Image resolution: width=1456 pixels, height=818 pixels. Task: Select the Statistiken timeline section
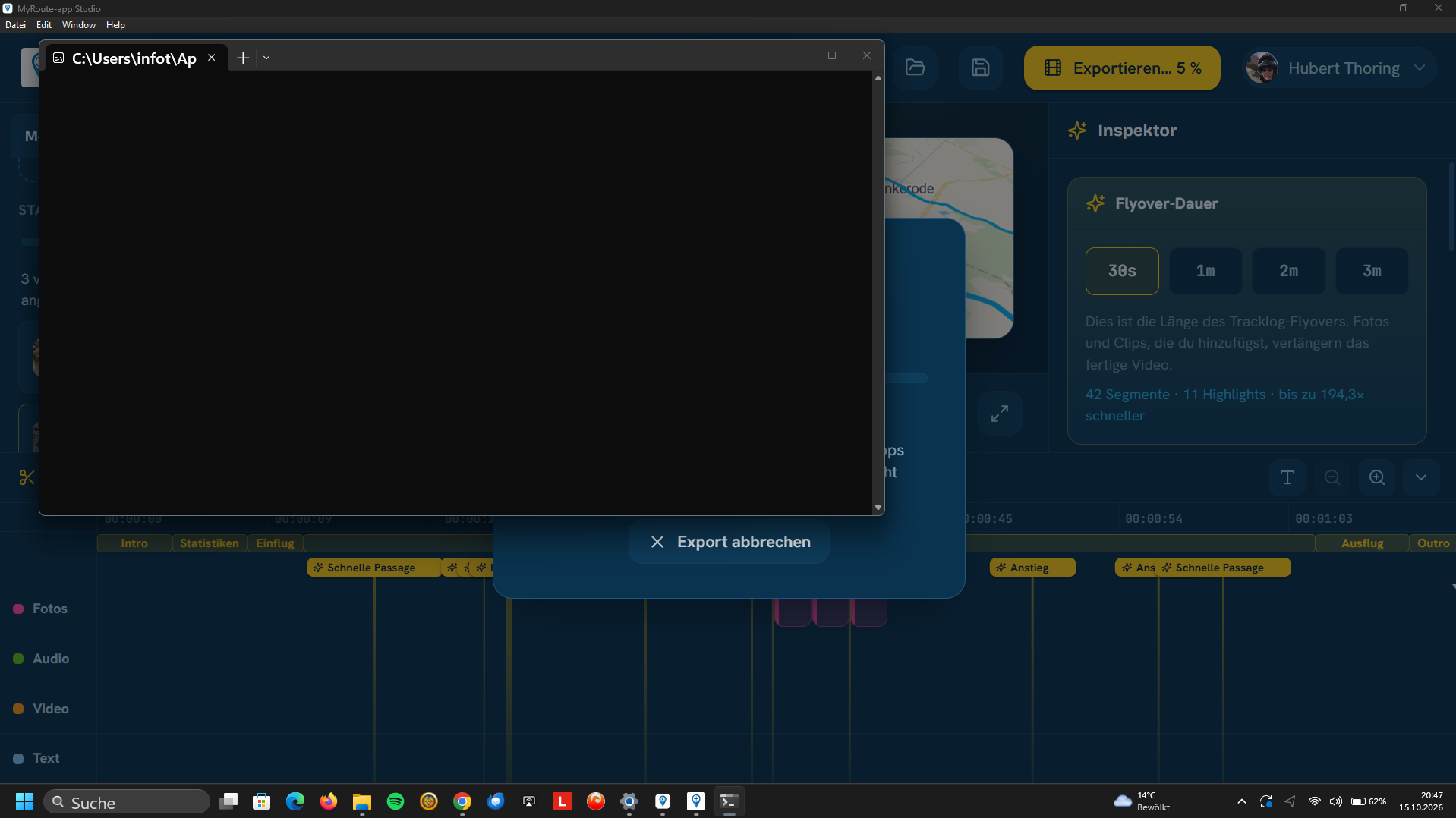(210, 543)
